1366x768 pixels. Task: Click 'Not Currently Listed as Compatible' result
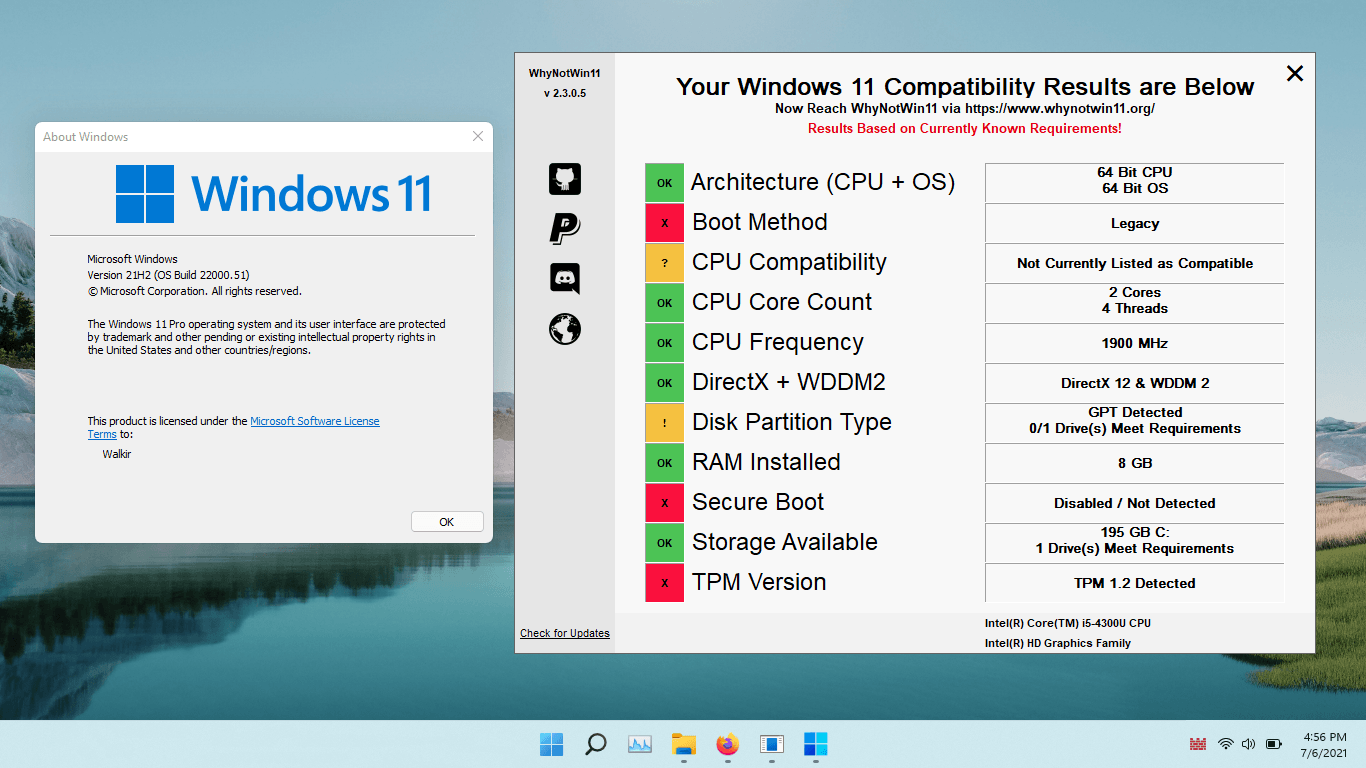coord(1135,263)
